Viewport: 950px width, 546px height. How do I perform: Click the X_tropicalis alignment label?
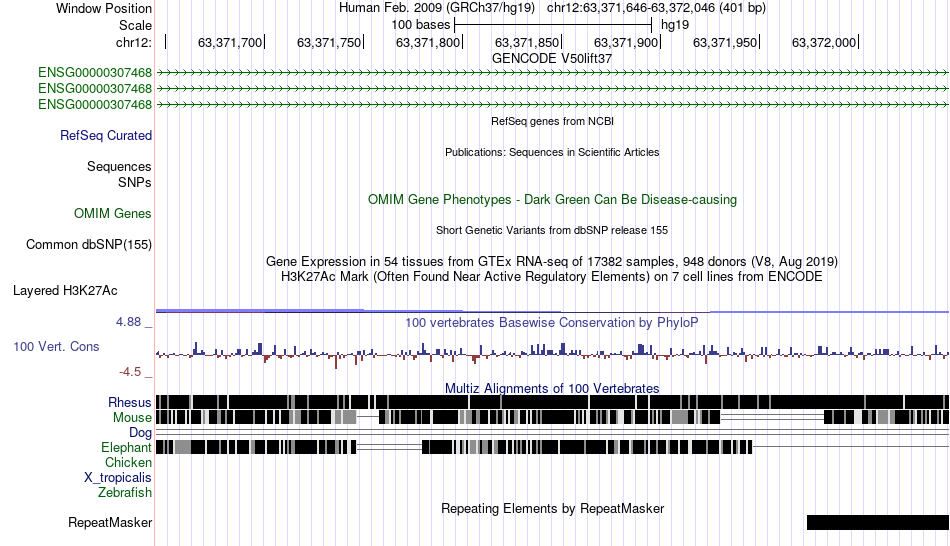118,478
